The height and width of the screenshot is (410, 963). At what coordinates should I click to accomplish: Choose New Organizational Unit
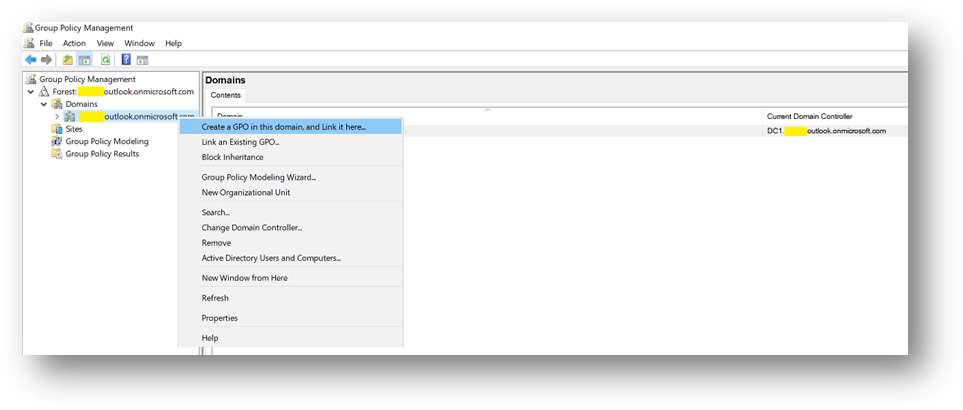click(290, 192)
